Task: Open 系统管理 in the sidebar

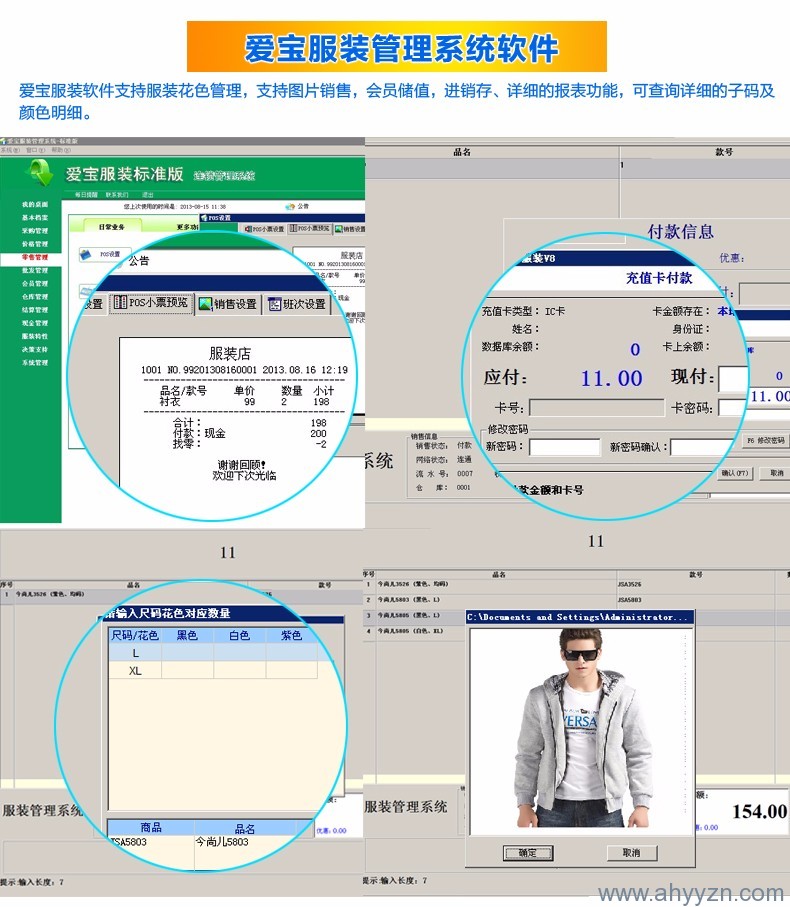Action: [34, 362]
